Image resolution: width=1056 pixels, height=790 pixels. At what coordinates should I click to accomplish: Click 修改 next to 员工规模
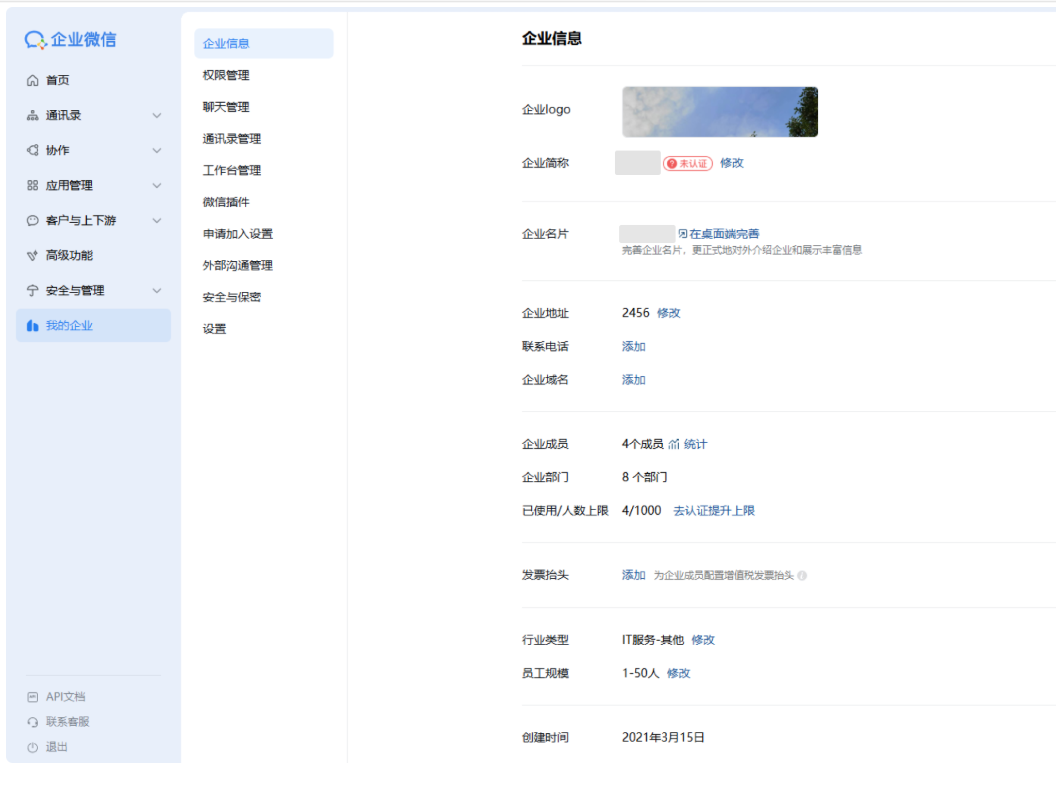[x=678, y=673]
